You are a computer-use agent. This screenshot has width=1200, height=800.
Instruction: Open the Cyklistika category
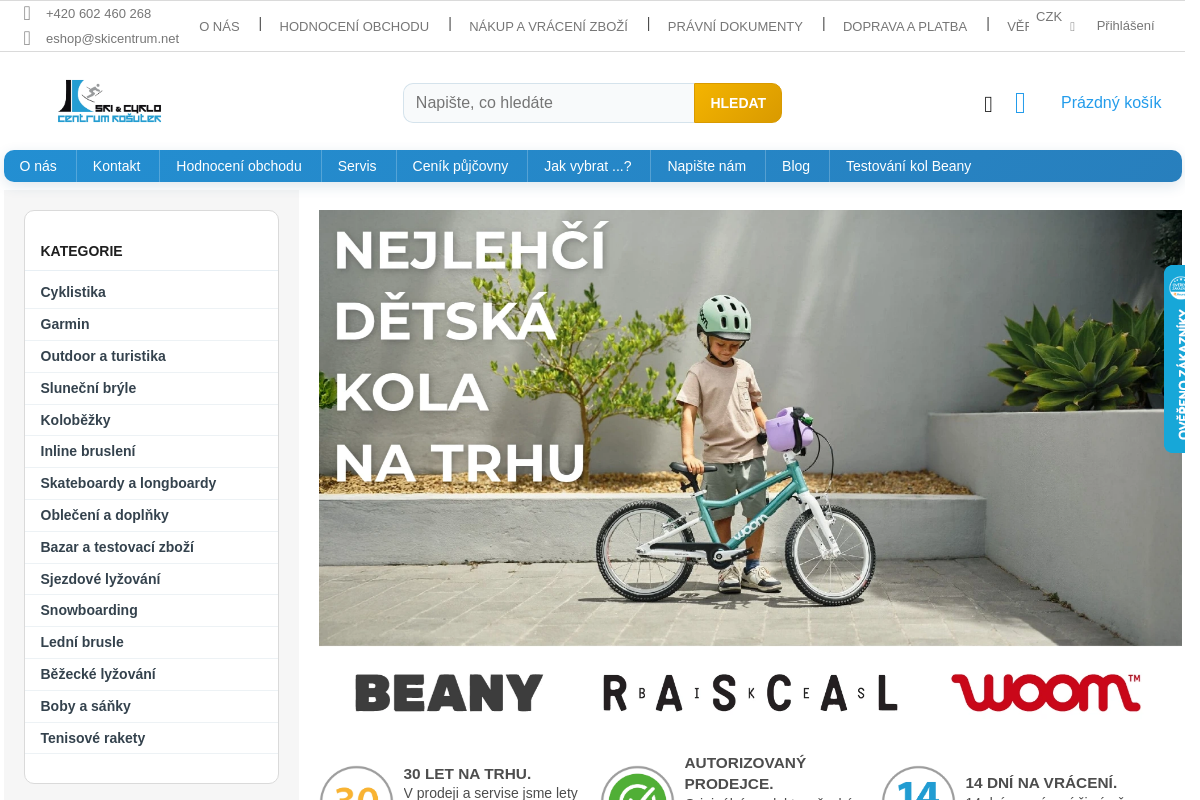click(x=151, y=292)
